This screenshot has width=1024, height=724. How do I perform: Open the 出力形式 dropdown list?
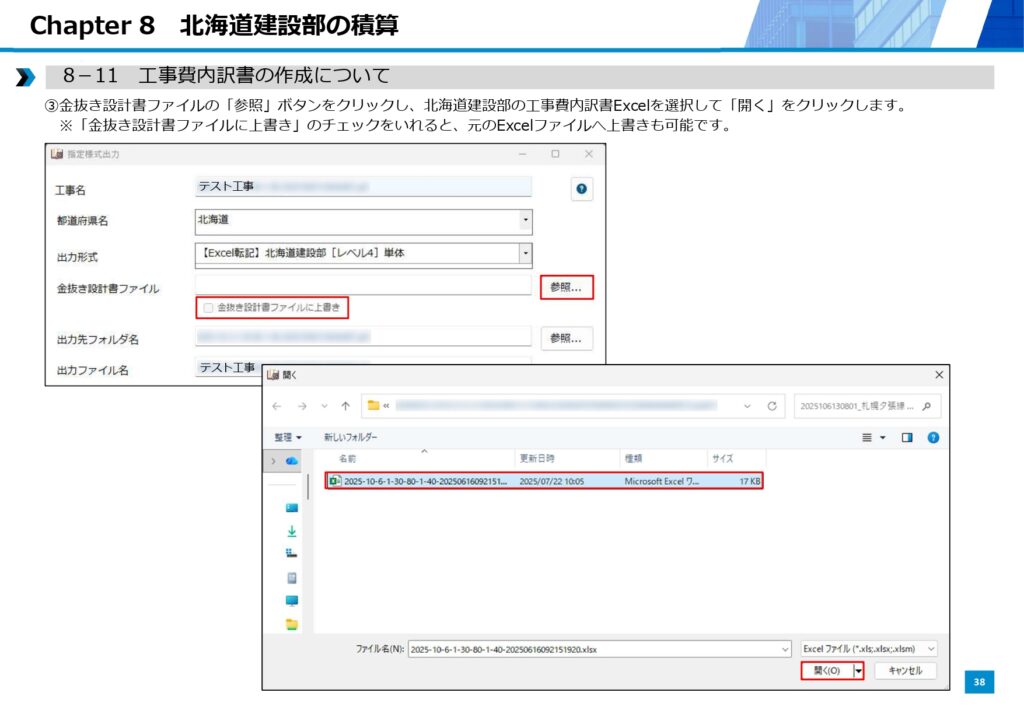coord(526,254)
